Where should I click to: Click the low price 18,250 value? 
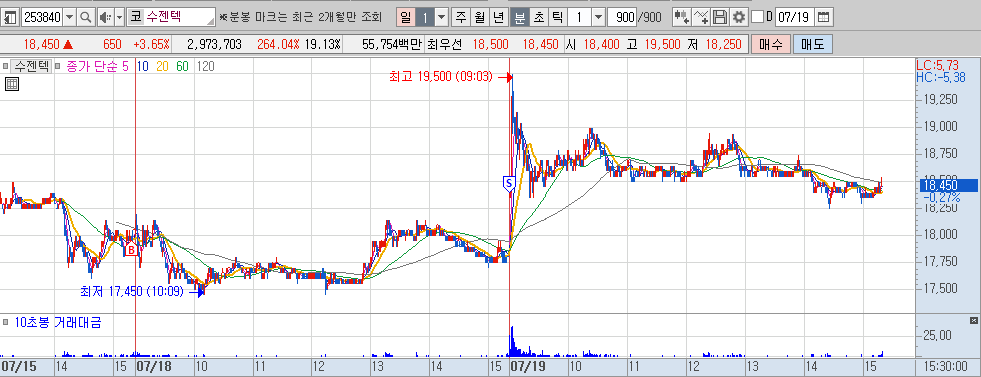tap(723, 44)
